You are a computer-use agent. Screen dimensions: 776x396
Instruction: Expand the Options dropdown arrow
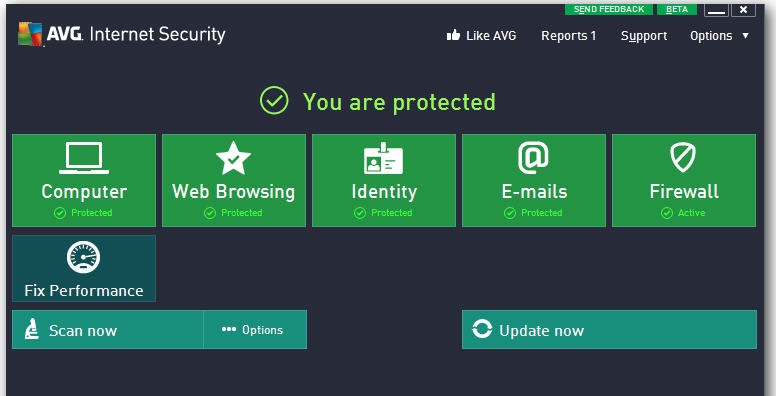click(745, 36)
